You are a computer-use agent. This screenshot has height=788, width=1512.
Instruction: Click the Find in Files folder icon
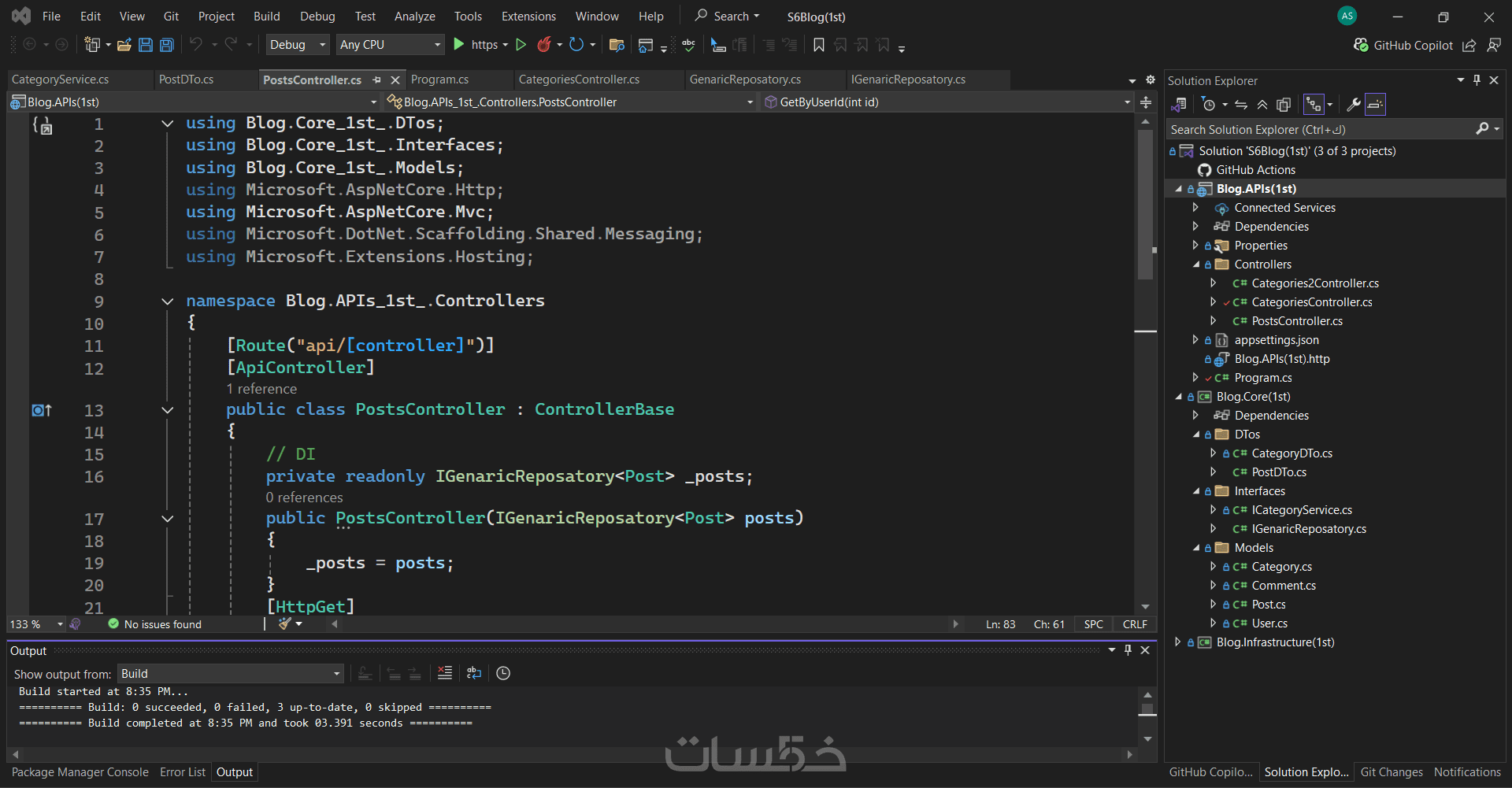point(617,45)
